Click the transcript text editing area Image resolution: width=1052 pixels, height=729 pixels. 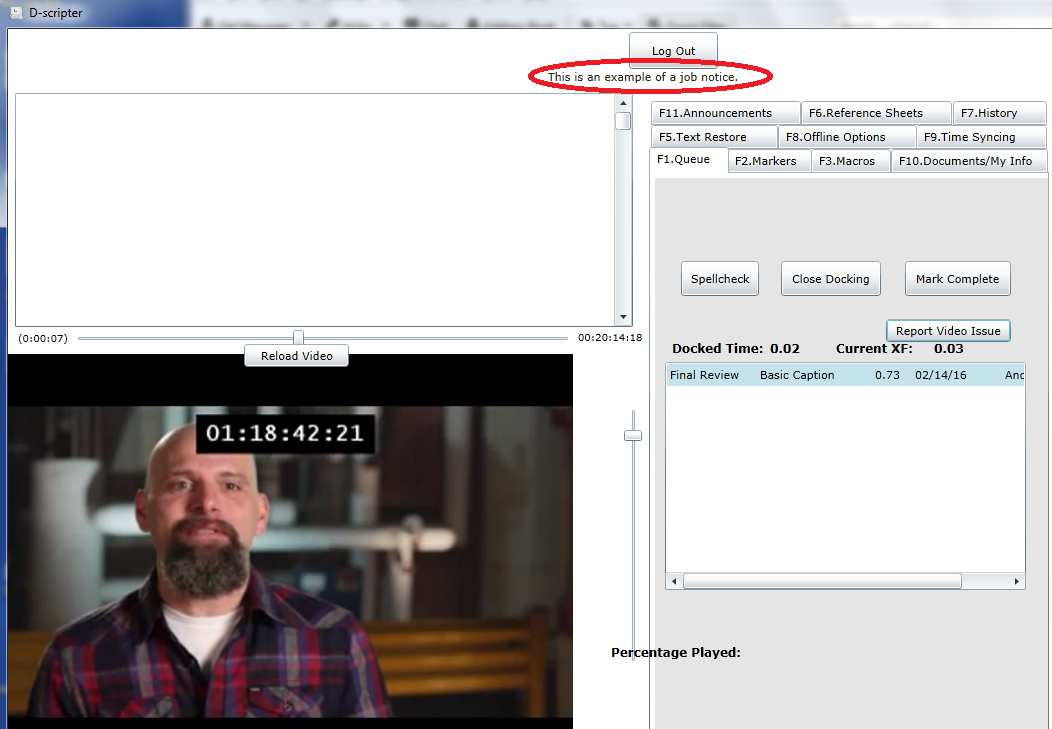pos(314,209)
